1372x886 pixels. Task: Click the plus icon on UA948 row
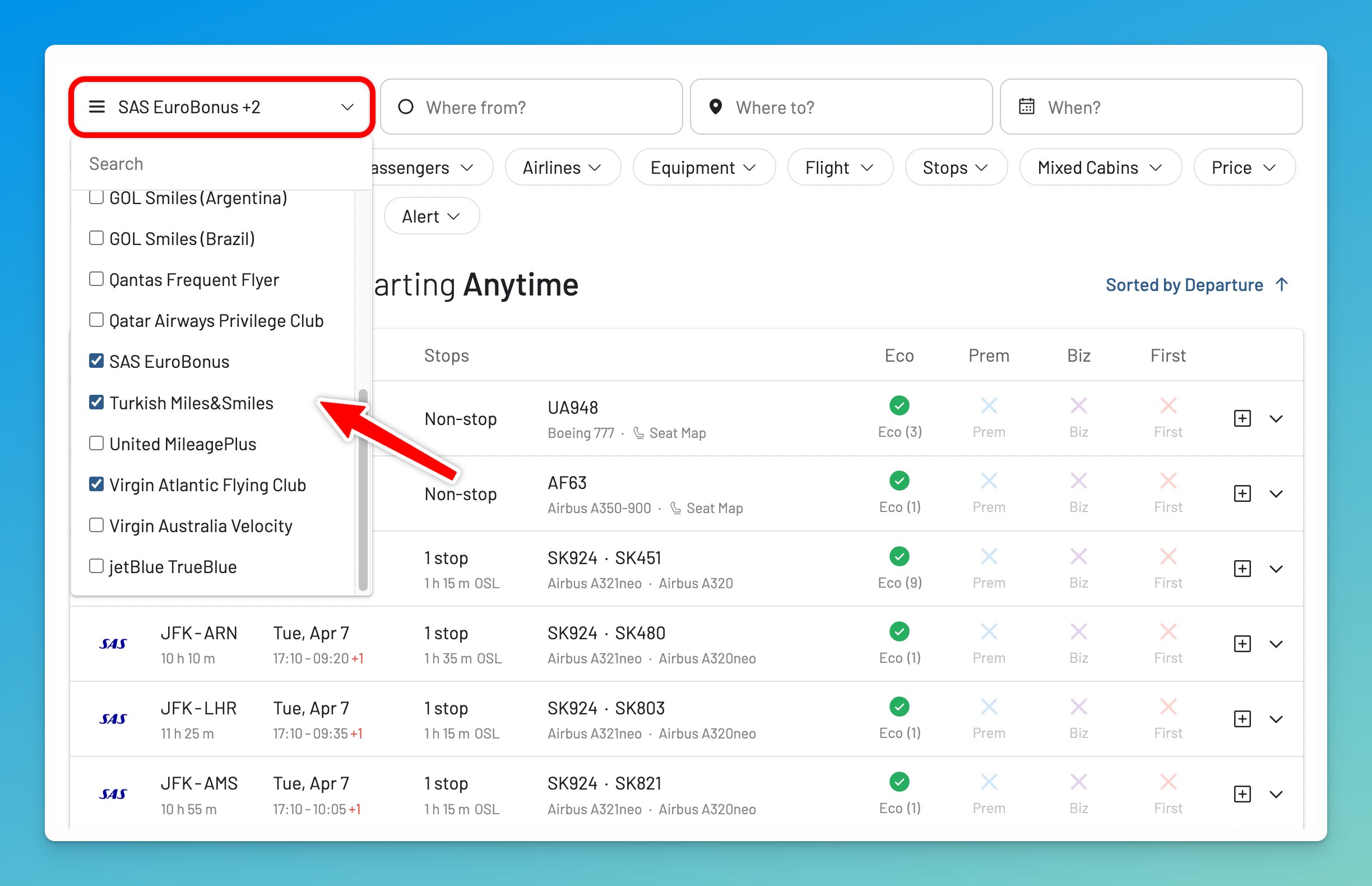[1242, 418]
